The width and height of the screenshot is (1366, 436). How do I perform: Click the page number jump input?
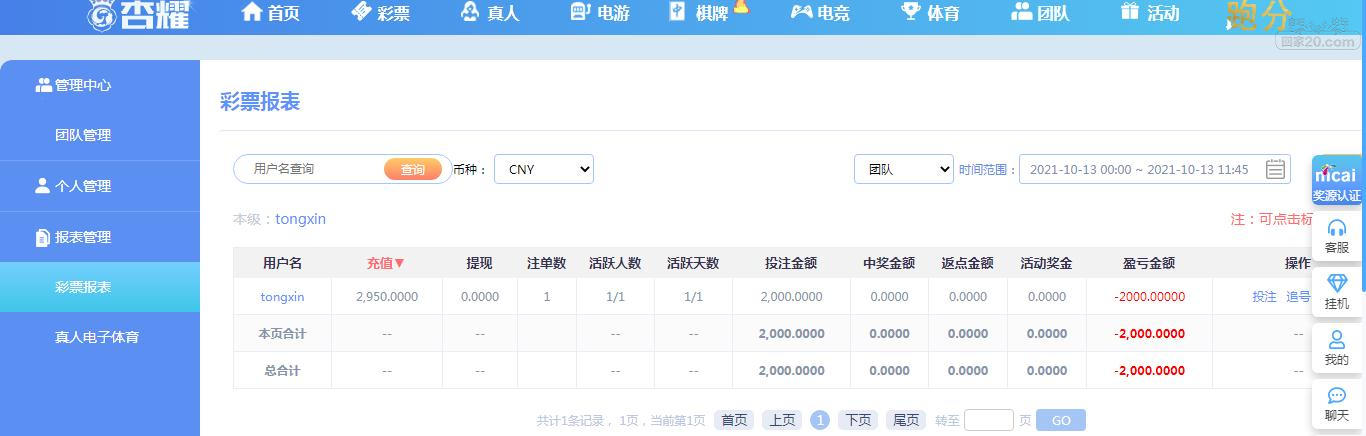(989, 420)
